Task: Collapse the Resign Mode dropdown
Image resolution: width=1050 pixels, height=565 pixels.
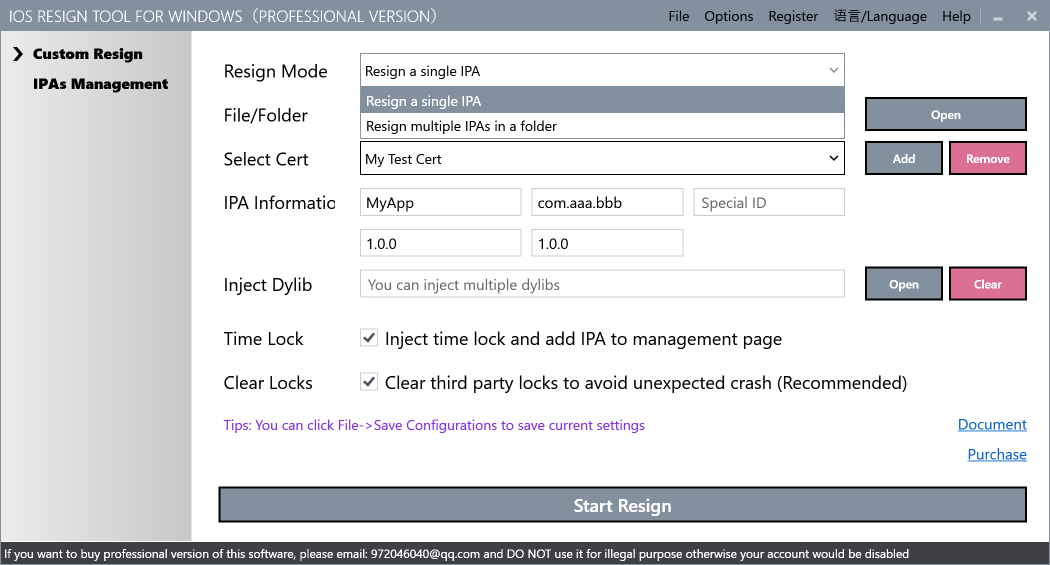Action: pyautogui.click(x=833, y=71)
